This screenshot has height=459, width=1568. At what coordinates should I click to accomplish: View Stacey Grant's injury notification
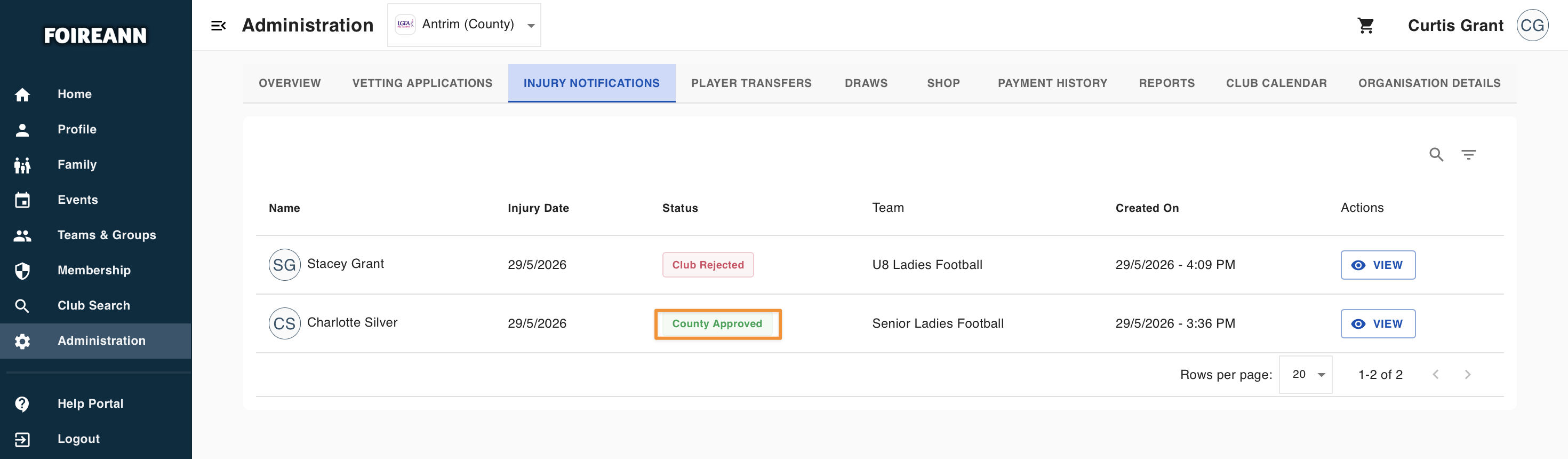point(1378,265)
